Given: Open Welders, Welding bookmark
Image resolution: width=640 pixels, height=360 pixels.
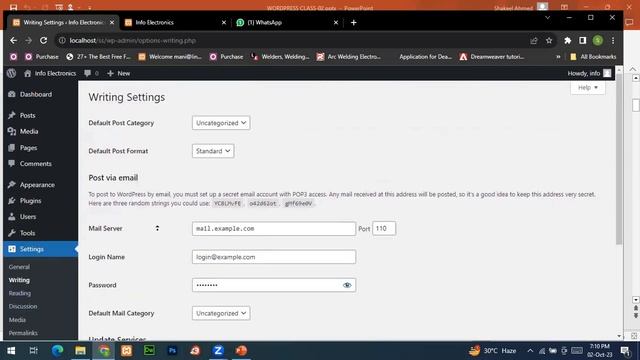Looking at the screenshot, I should (x=280, y=57).
